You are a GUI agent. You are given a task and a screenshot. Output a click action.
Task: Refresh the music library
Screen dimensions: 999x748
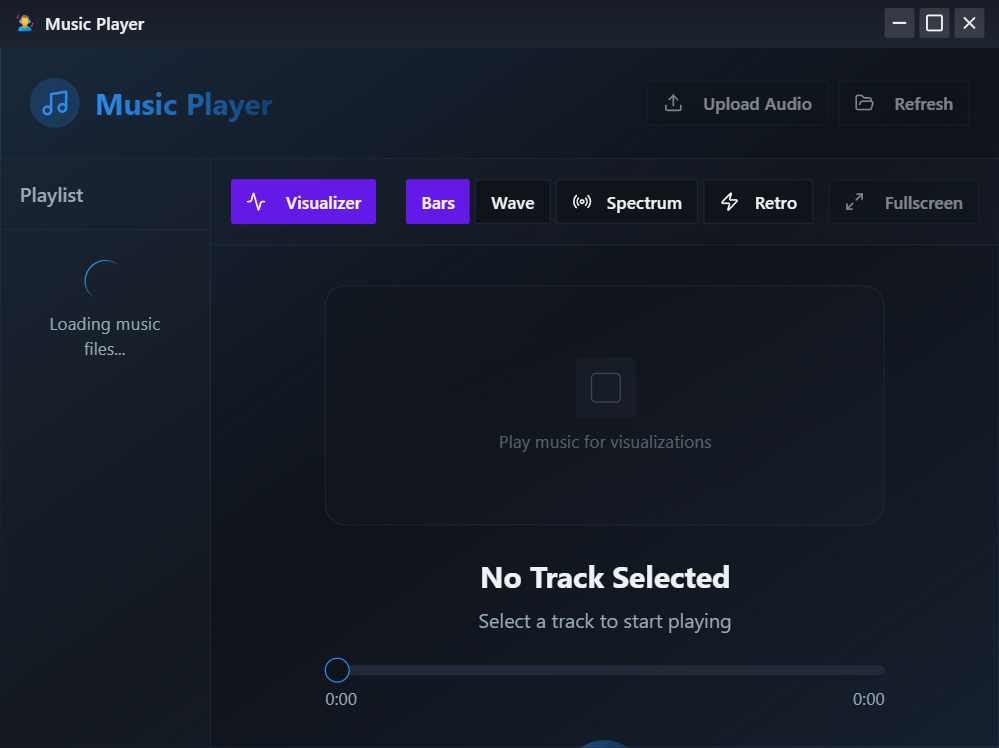tap(903, 103)
